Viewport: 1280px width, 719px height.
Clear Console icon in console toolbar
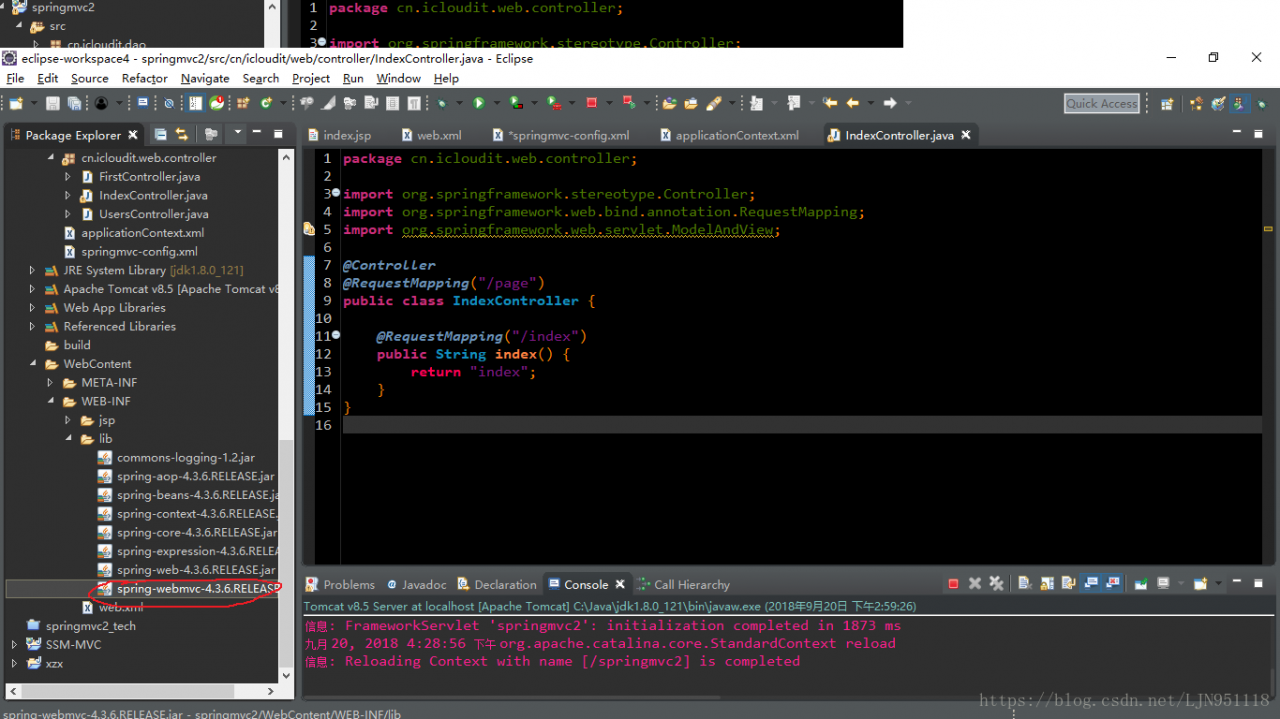pos(1024,584)
